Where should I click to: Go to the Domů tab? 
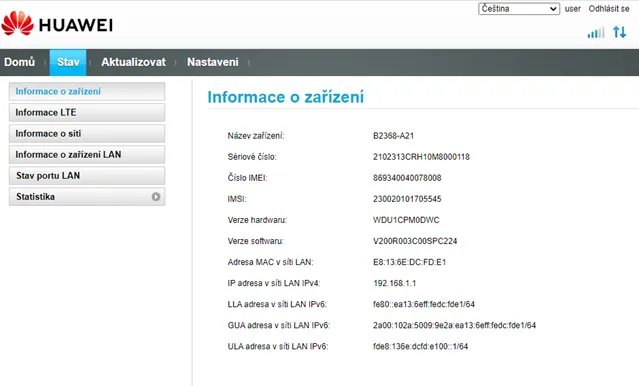pyautogui.click(x=20, y=62)
